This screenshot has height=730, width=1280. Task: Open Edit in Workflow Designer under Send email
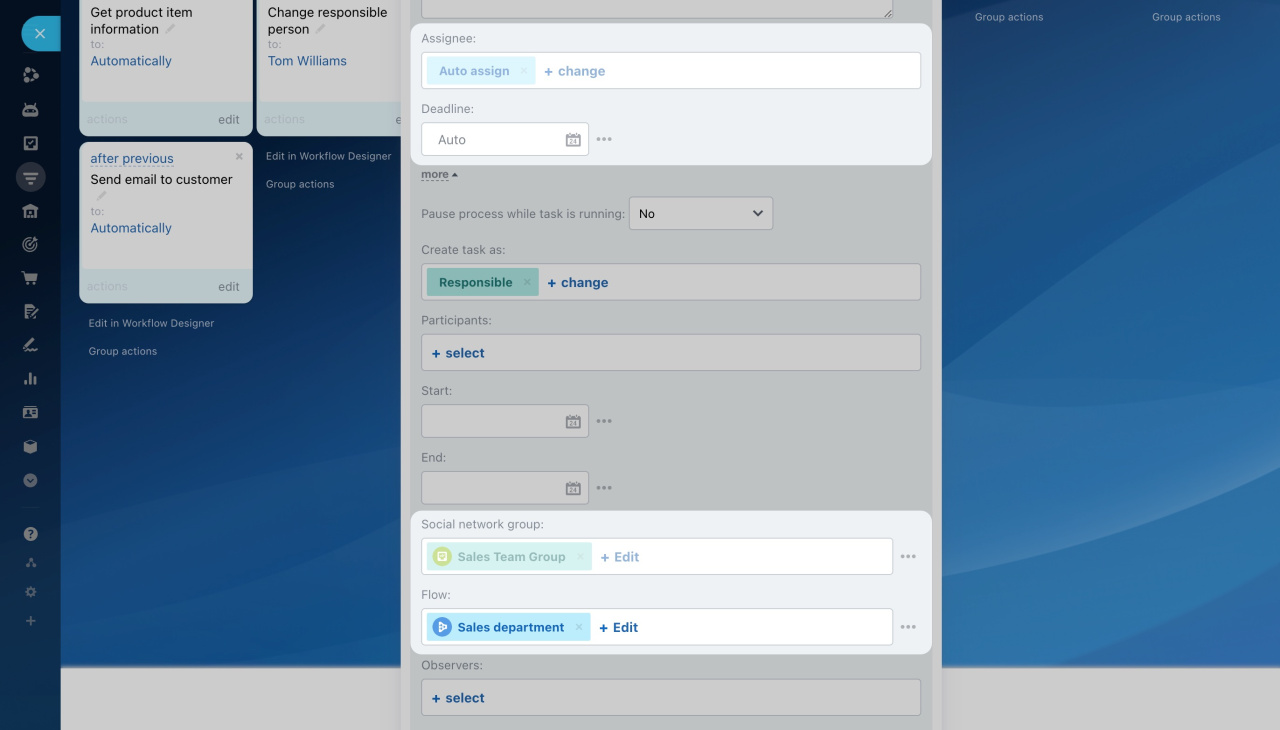click(151, 324)
